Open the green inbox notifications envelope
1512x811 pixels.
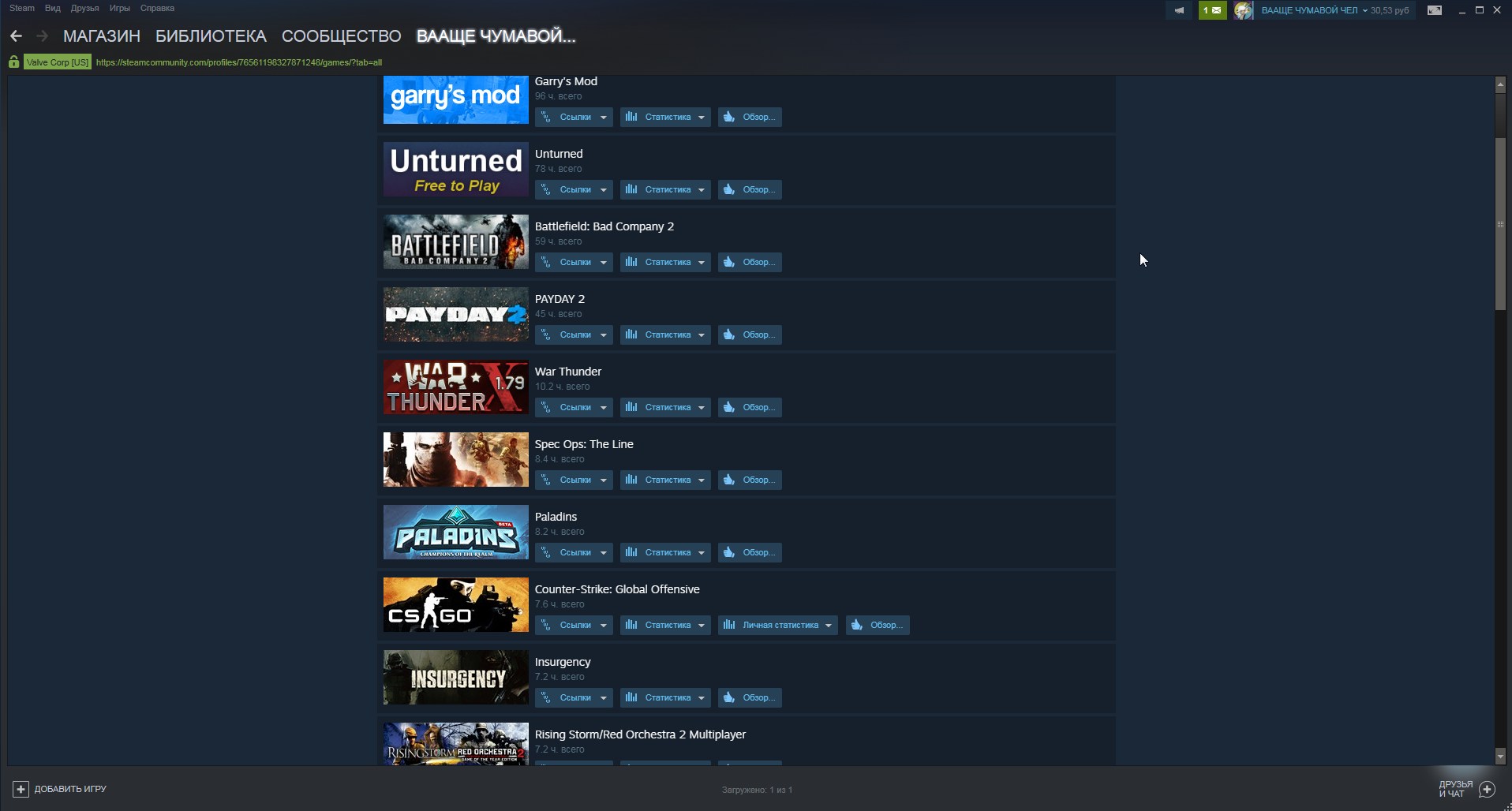(x=1212, y=10)
